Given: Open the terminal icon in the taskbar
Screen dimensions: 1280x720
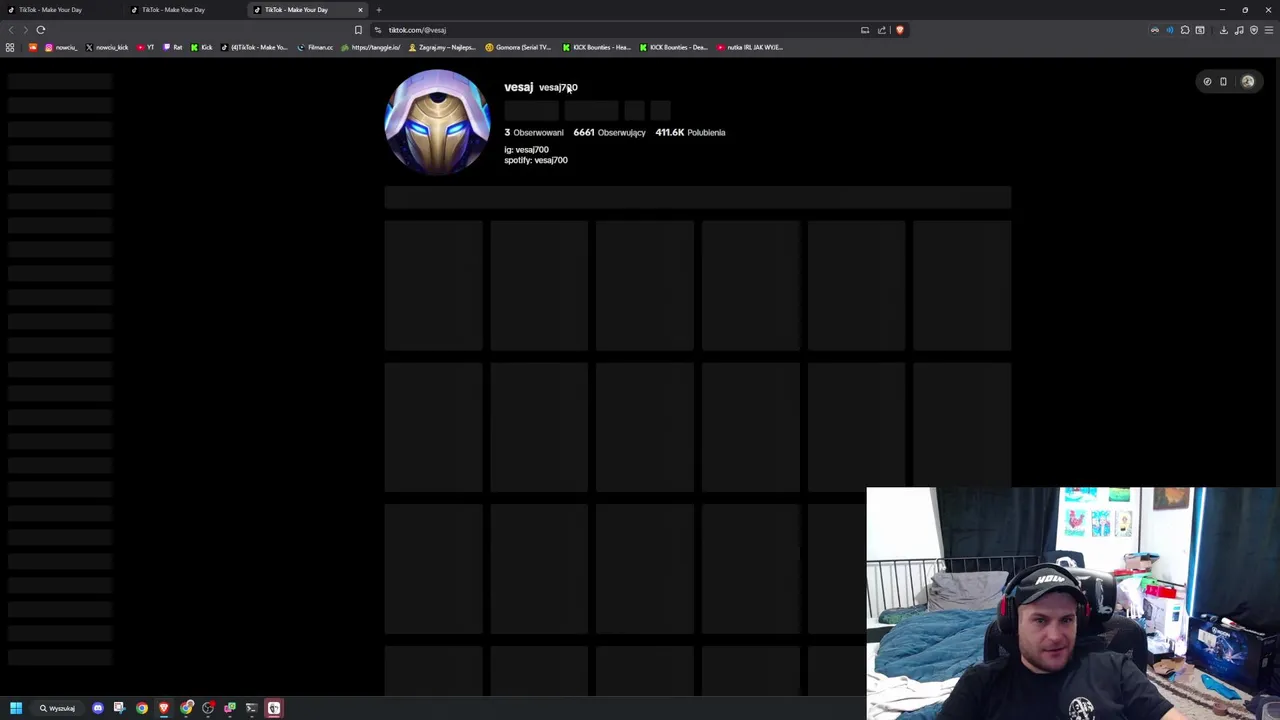Looking at the screenshot, I should [x=252, y=708].
